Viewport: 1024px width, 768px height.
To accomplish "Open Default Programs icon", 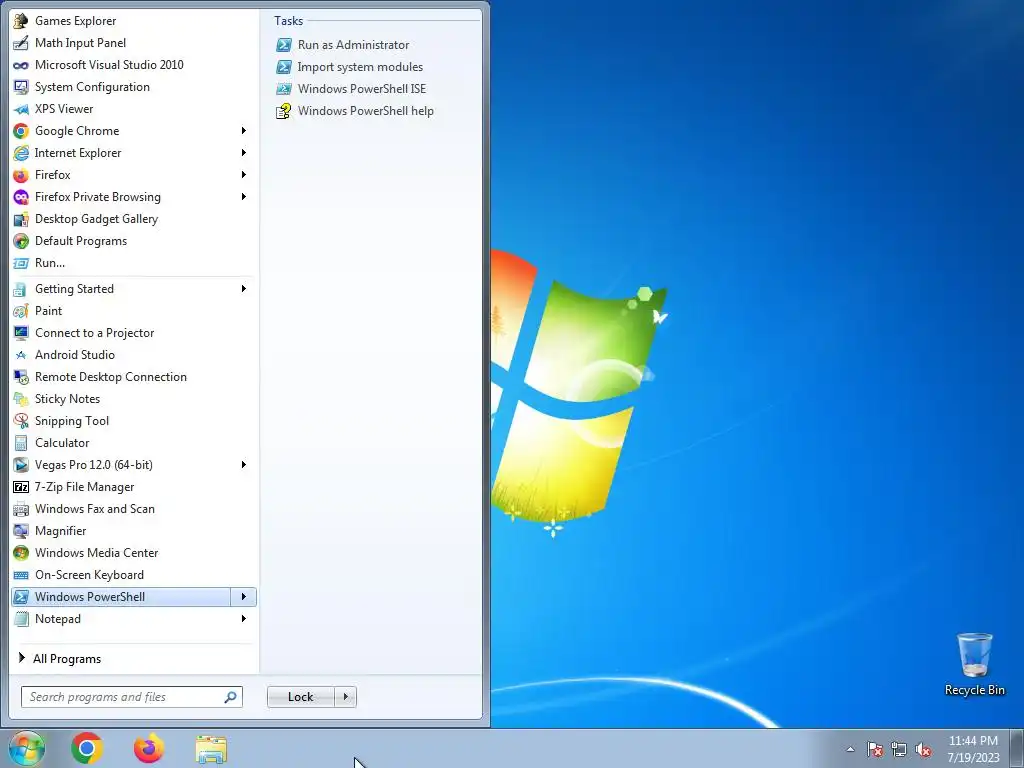I will 21,241.
